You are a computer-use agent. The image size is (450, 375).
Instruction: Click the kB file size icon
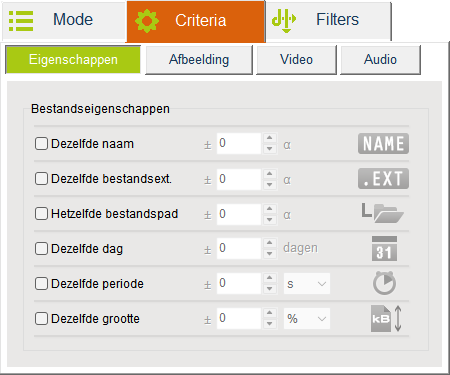pyautogui.click(x=386, y=318)
